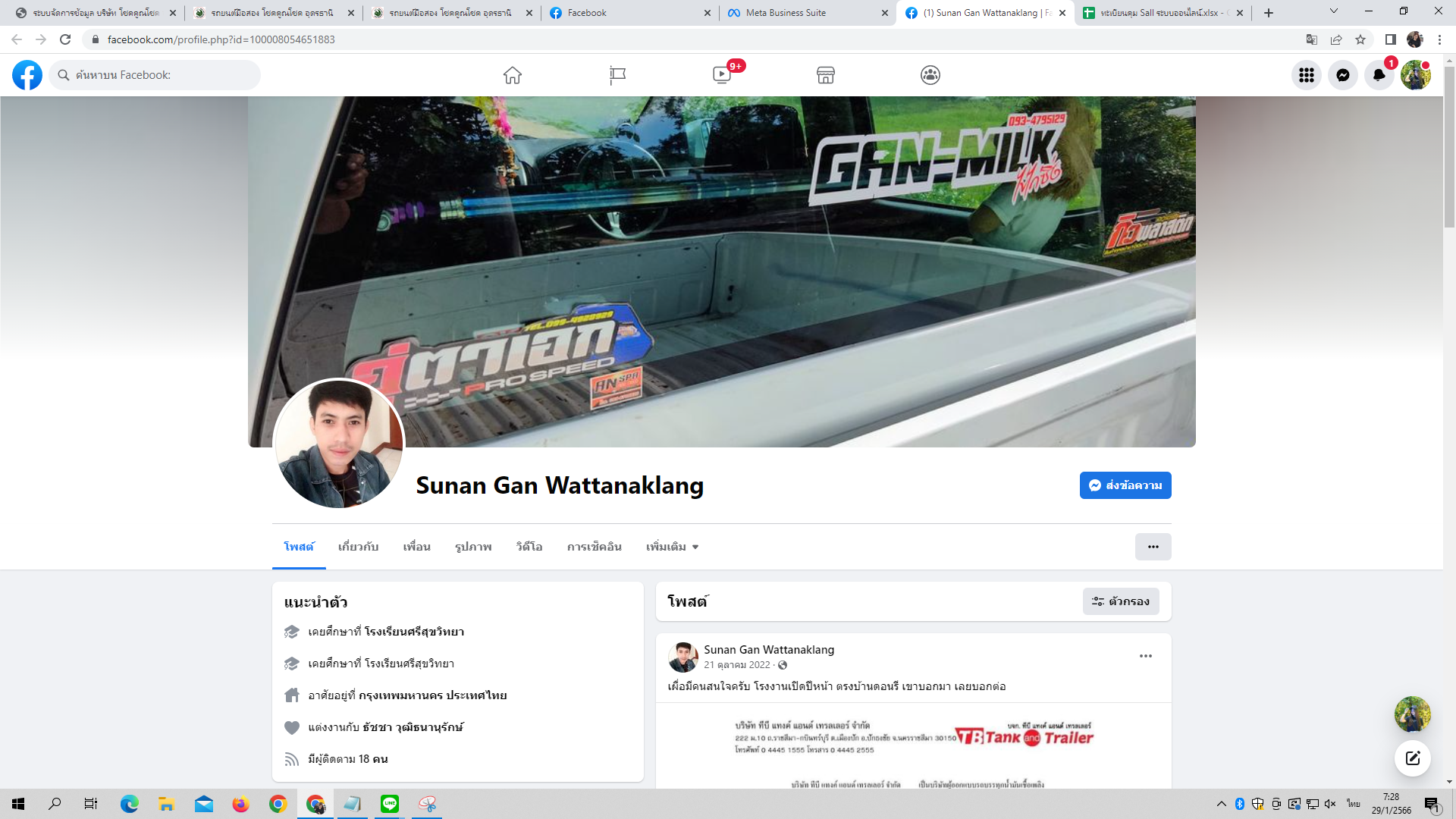Open the Groups icon
1456x819 pixels.
tap(930, 75)
